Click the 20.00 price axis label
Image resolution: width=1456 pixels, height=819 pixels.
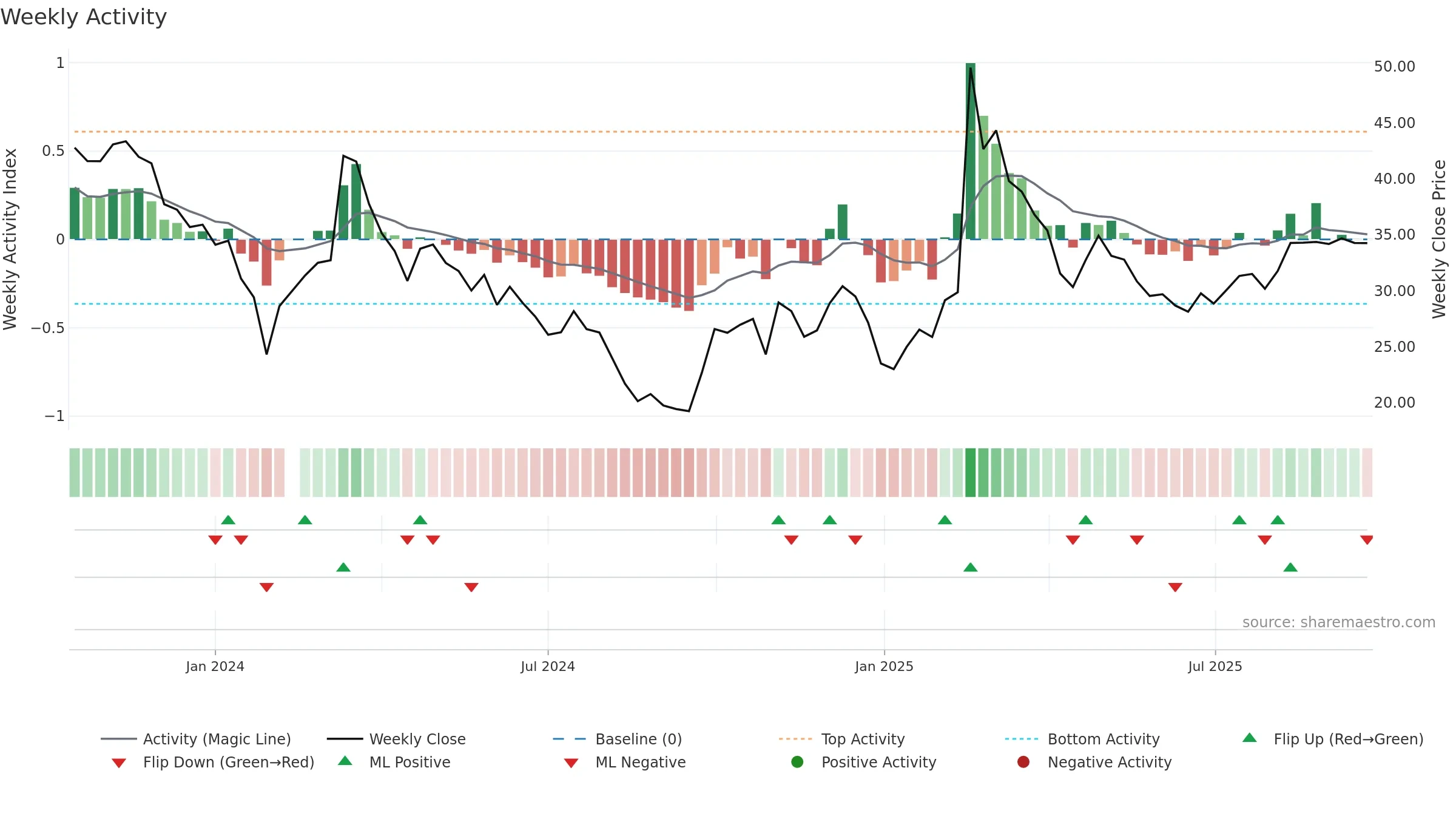1394,402
